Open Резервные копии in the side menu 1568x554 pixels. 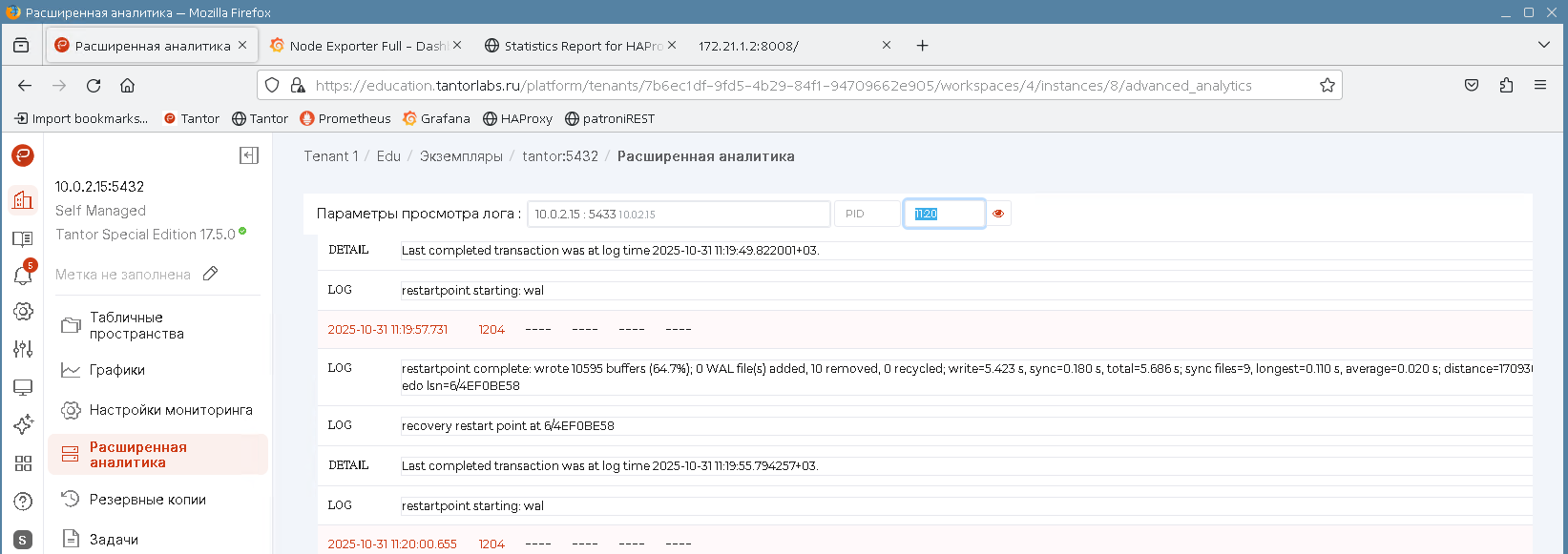tap(147, 500)
